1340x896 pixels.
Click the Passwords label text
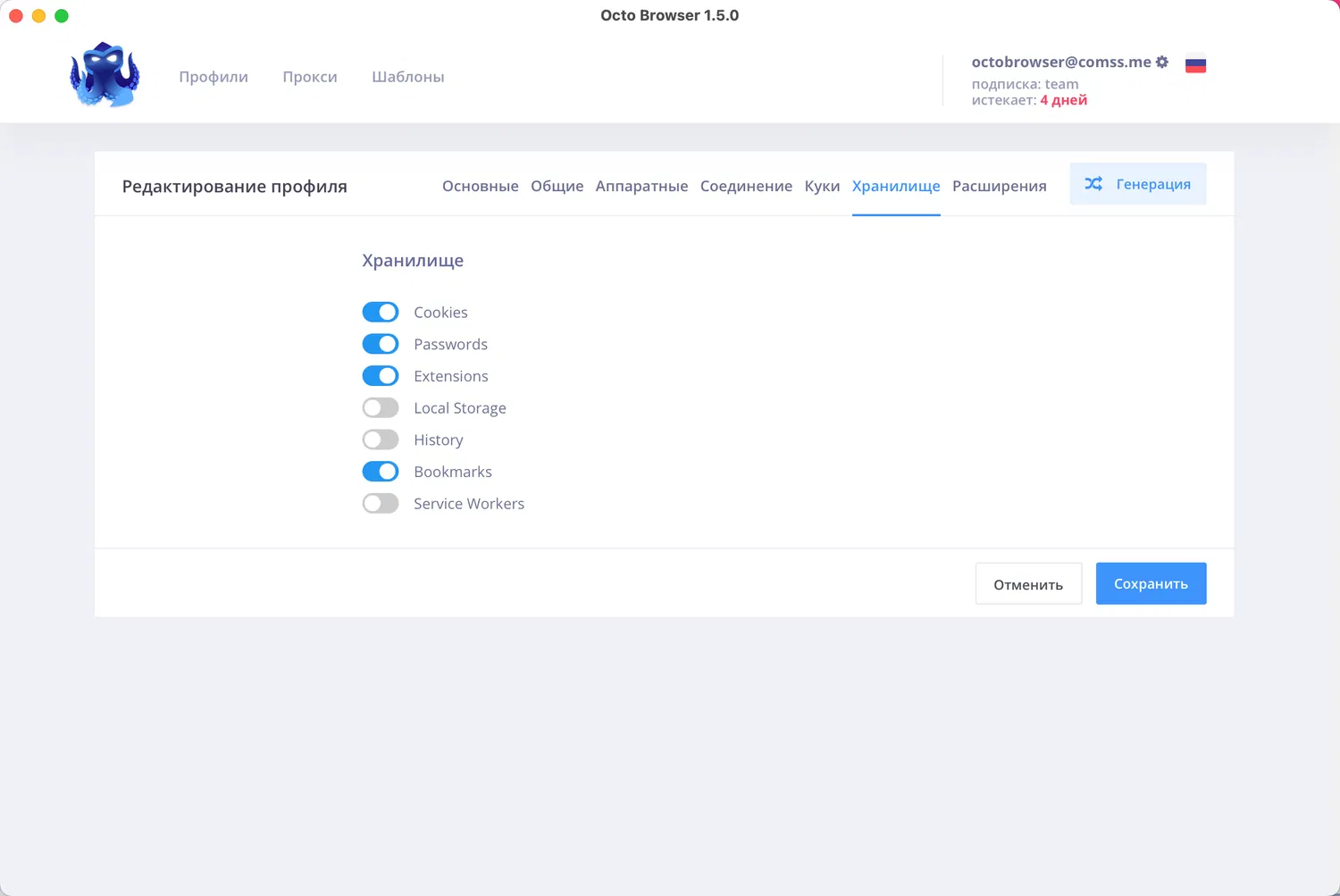[x=450, y=344]
